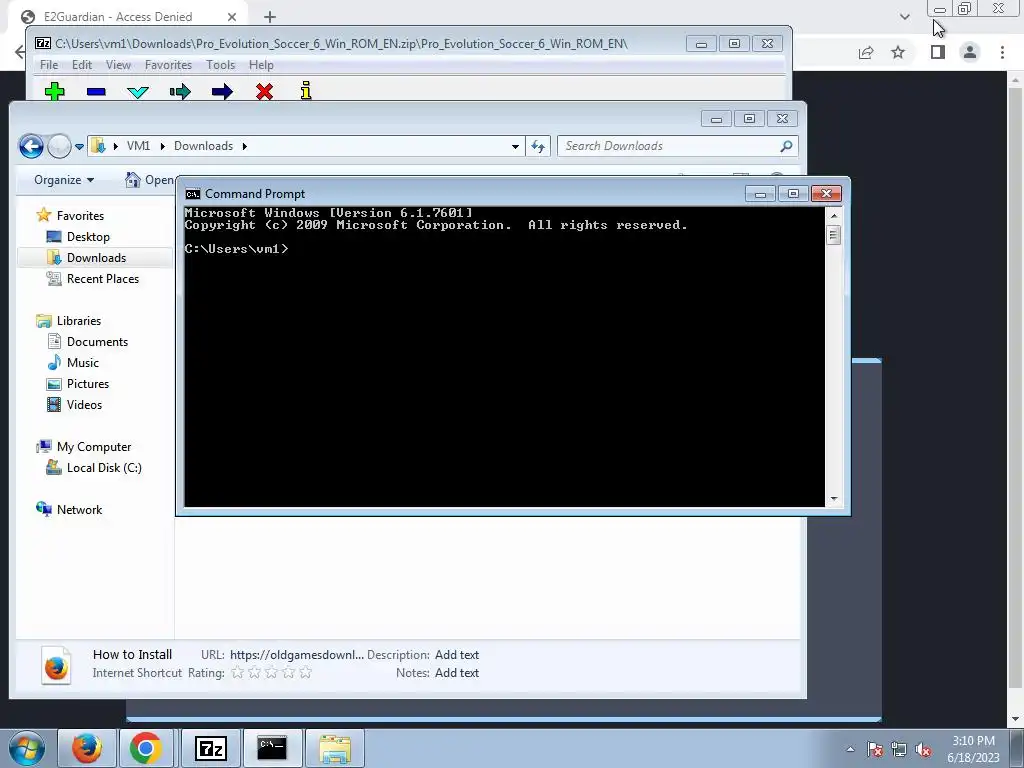Open the address bar history dropdown
This screenshot has height=768, width=1024.
pos(515,146)
